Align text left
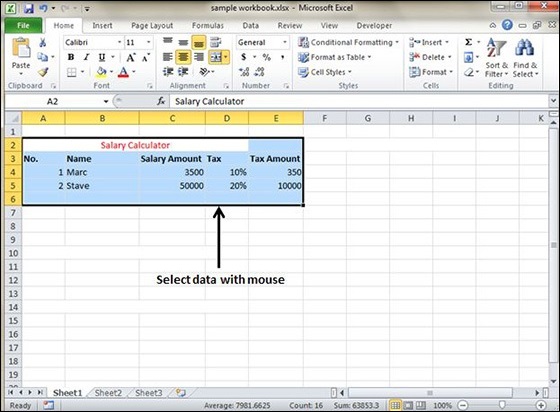Screen dimensions: 560x412 click(x=168, y=57)
